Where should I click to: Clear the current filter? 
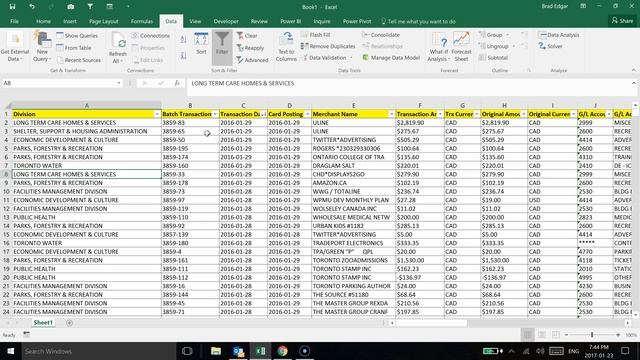point(247,36)
